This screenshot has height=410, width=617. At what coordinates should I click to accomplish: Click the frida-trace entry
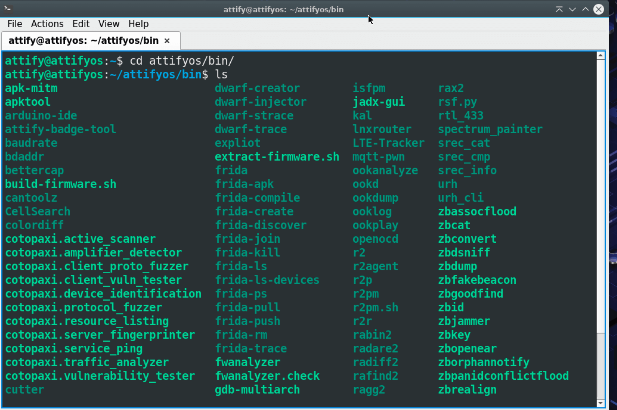point(251,349)
